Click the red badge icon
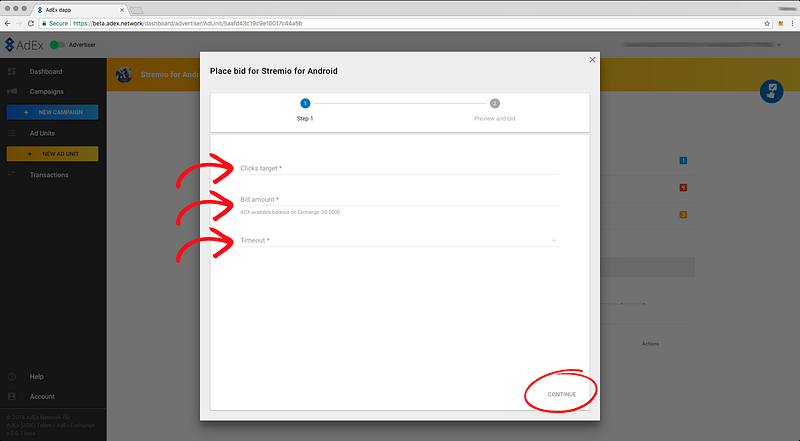 click(683, 188)
